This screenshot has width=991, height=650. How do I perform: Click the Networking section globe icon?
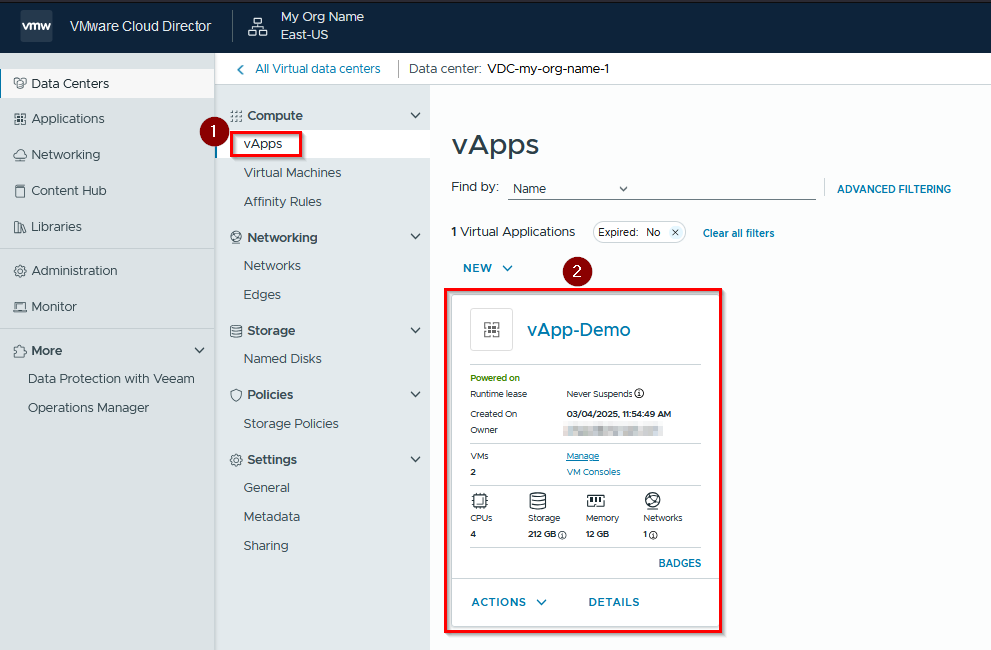[236, 237]
